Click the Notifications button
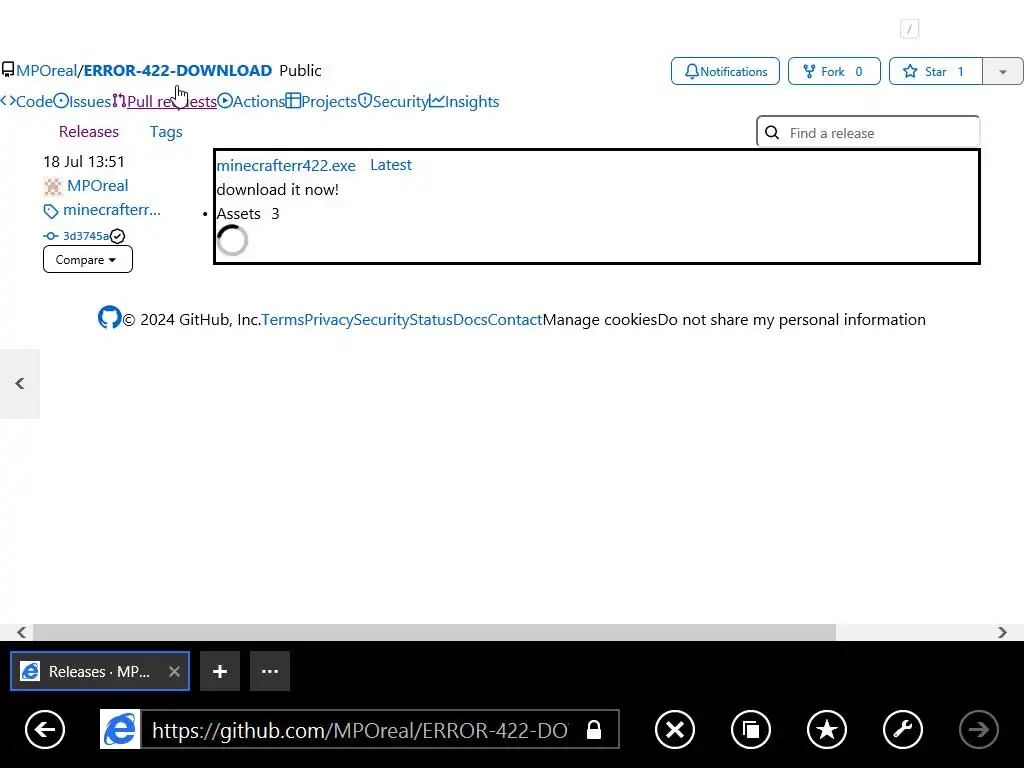The image size is (1024, 768). [725, 71]
